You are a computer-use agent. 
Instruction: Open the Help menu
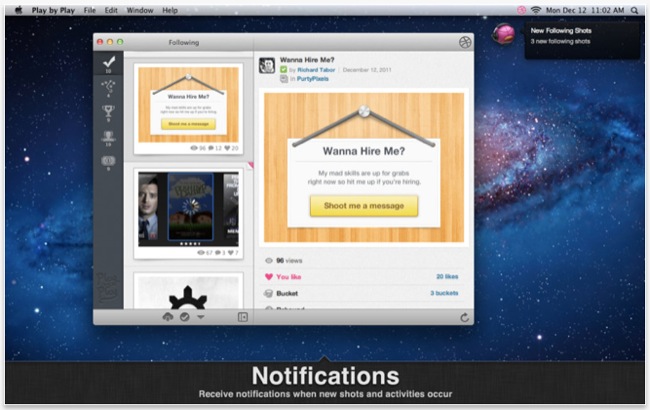point(170,9)
